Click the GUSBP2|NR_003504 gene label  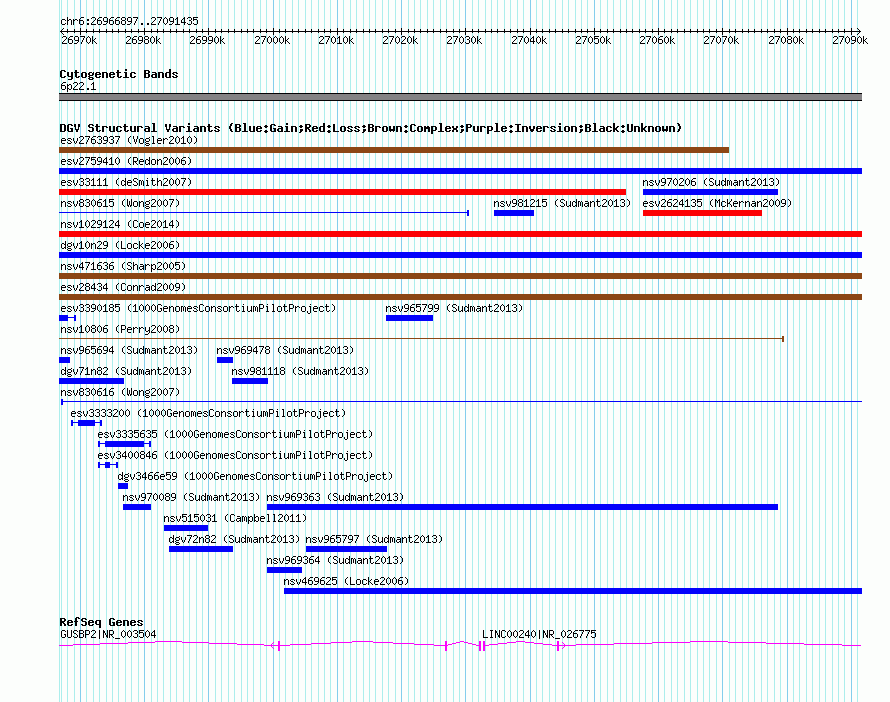[x=108, y=634]
